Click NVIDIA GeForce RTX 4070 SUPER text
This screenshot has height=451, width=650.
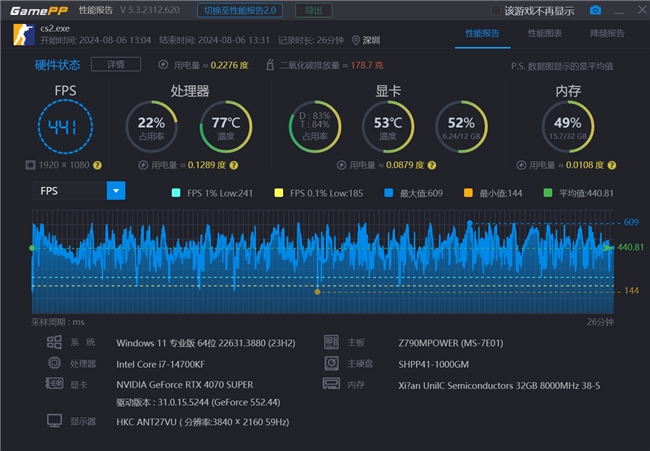click(184, 385)
